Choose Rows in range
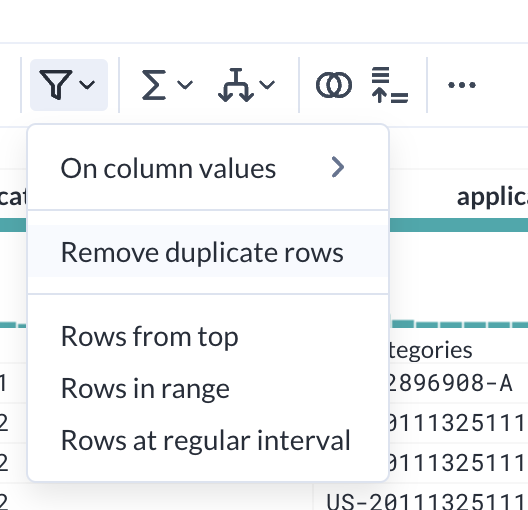The width and height of the screenshot is (528, 510). pyautogui.click(x=208, y=388)
